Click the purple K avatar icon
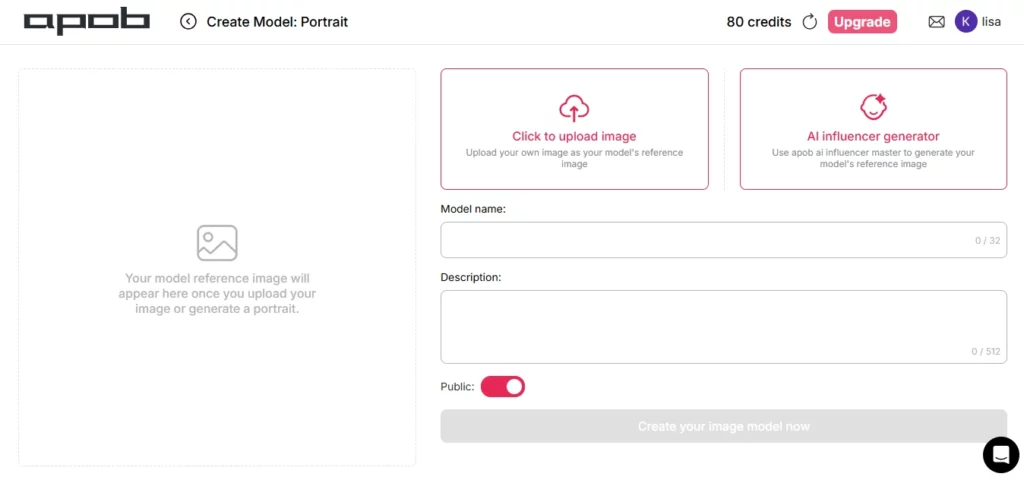Screen dimensions: 1024x483 coord(965,21)
